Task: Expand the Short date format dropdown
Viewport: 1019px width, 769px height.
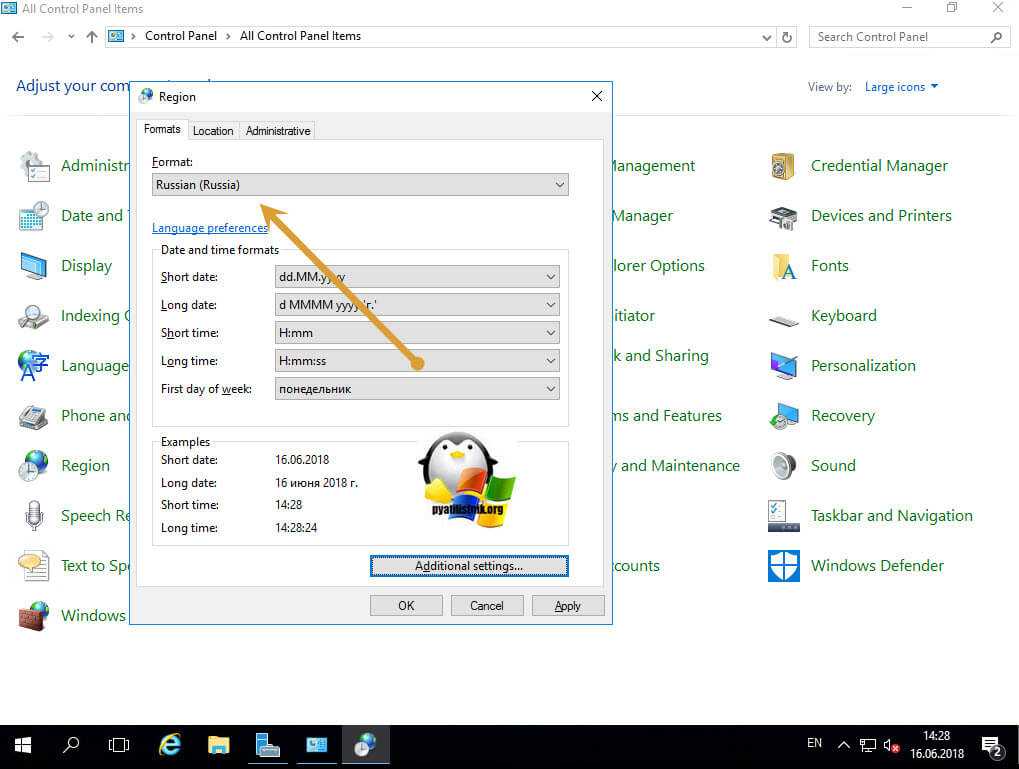Action: pyautogui.click(x=417, y=277)
